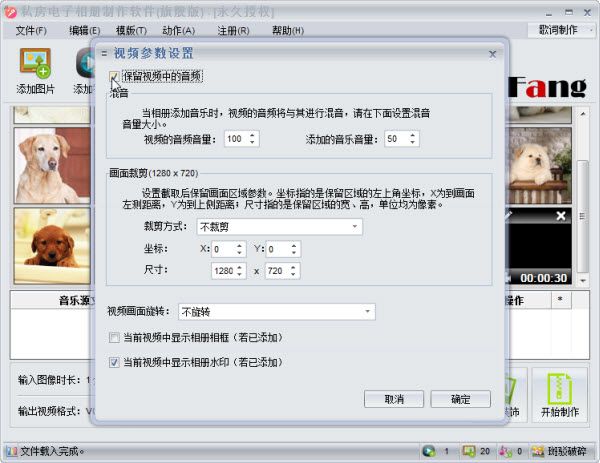Click the video count icon in status bar

click(429, 452)
